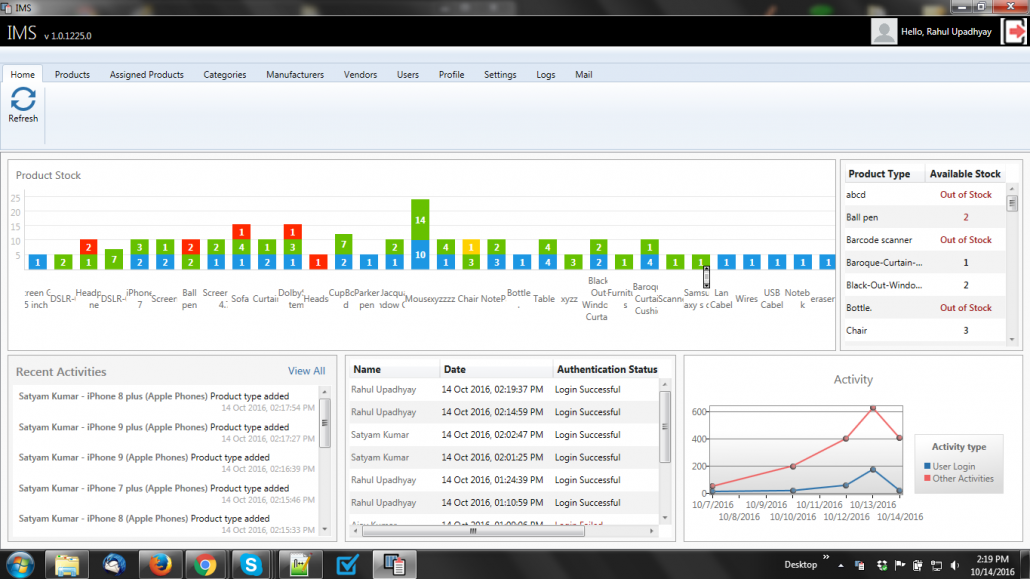Select iPhone 7 plus activity entry
1030x579 pixels.
tap(166, 494)
